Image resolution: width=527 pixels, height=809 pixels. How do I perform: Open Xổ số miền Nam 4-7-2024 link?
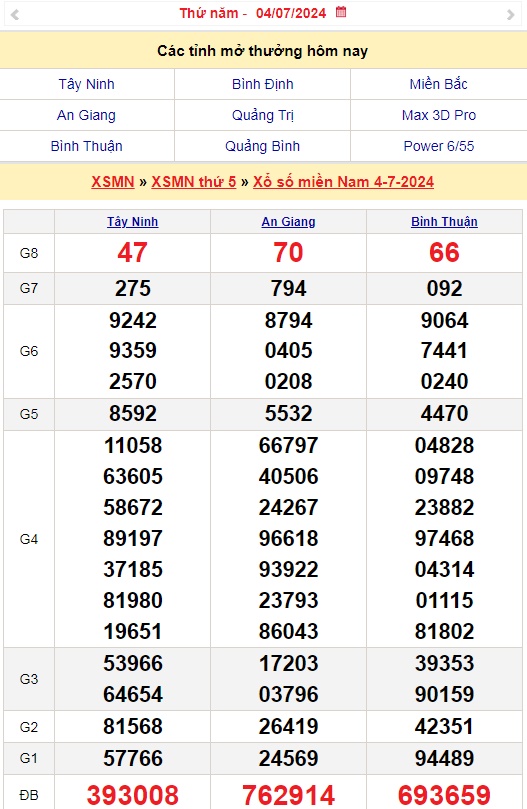click(343, 182)
